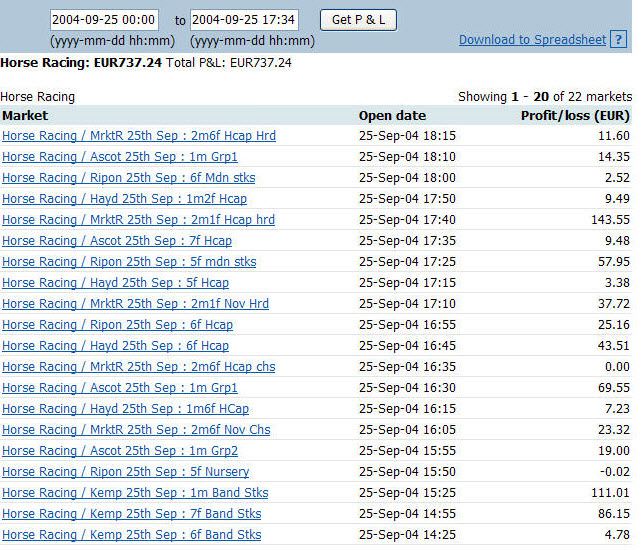The width and height of the screenshot is (641, 551).
Task: Click the help question mark icon
Action: pos(619,40)
